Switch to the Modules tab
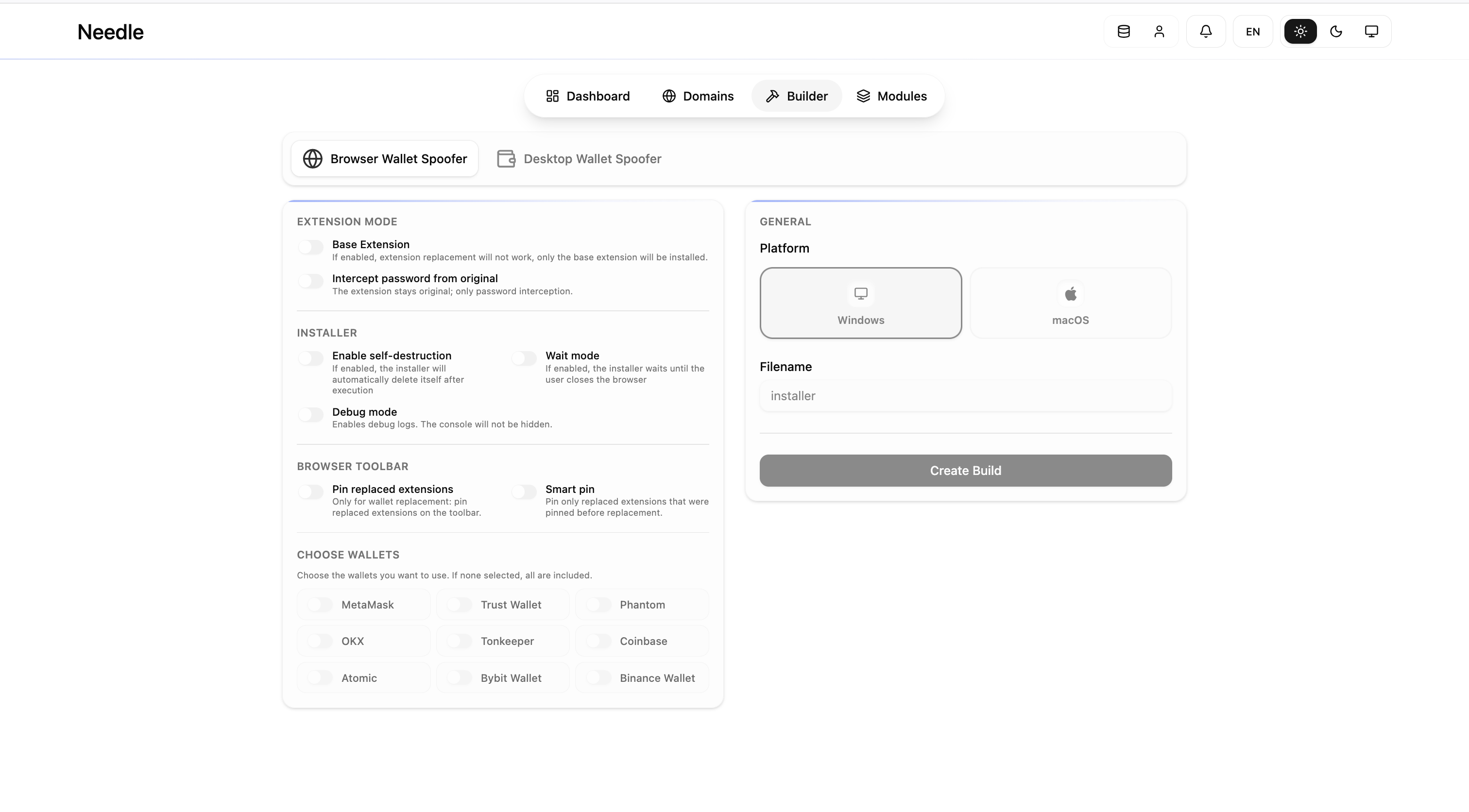Viewport: 1469px width, 812px height. tap(892, 96)
